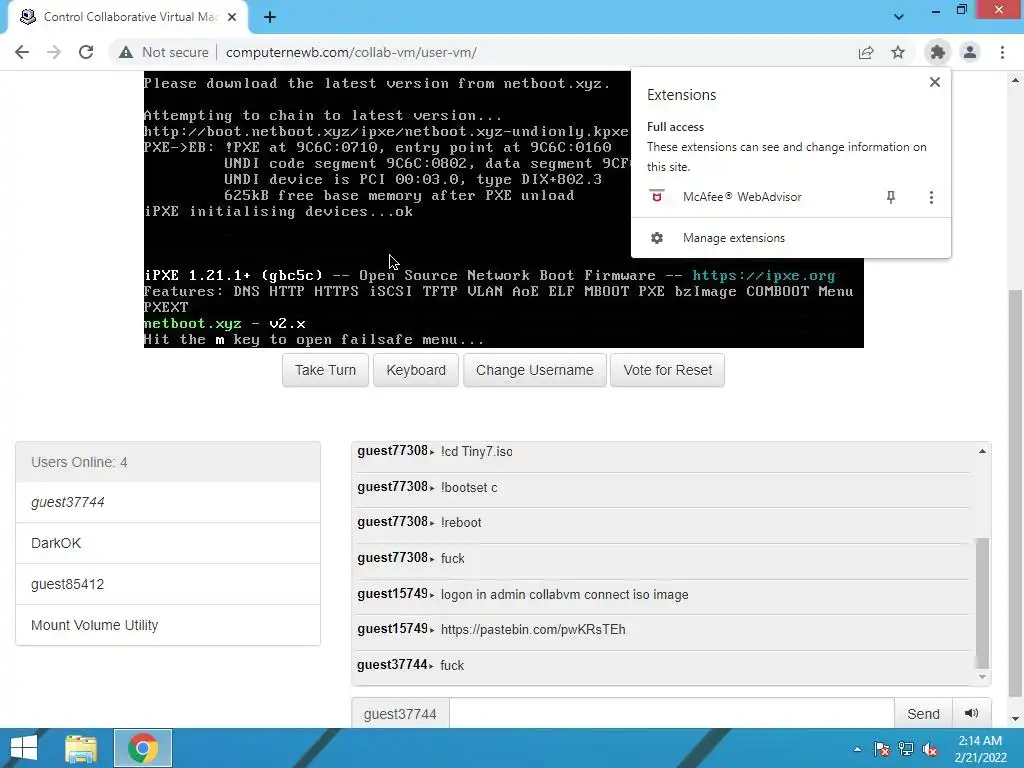Pin McAfee WebAdvisor extension

[x=891, y=197]
